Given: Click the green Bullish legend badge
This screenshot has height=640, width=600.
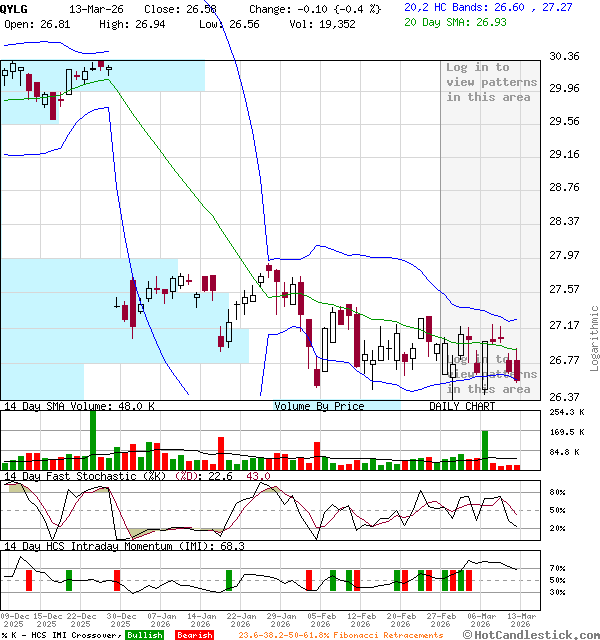Looking at the screenshot, I should [145, 634].
